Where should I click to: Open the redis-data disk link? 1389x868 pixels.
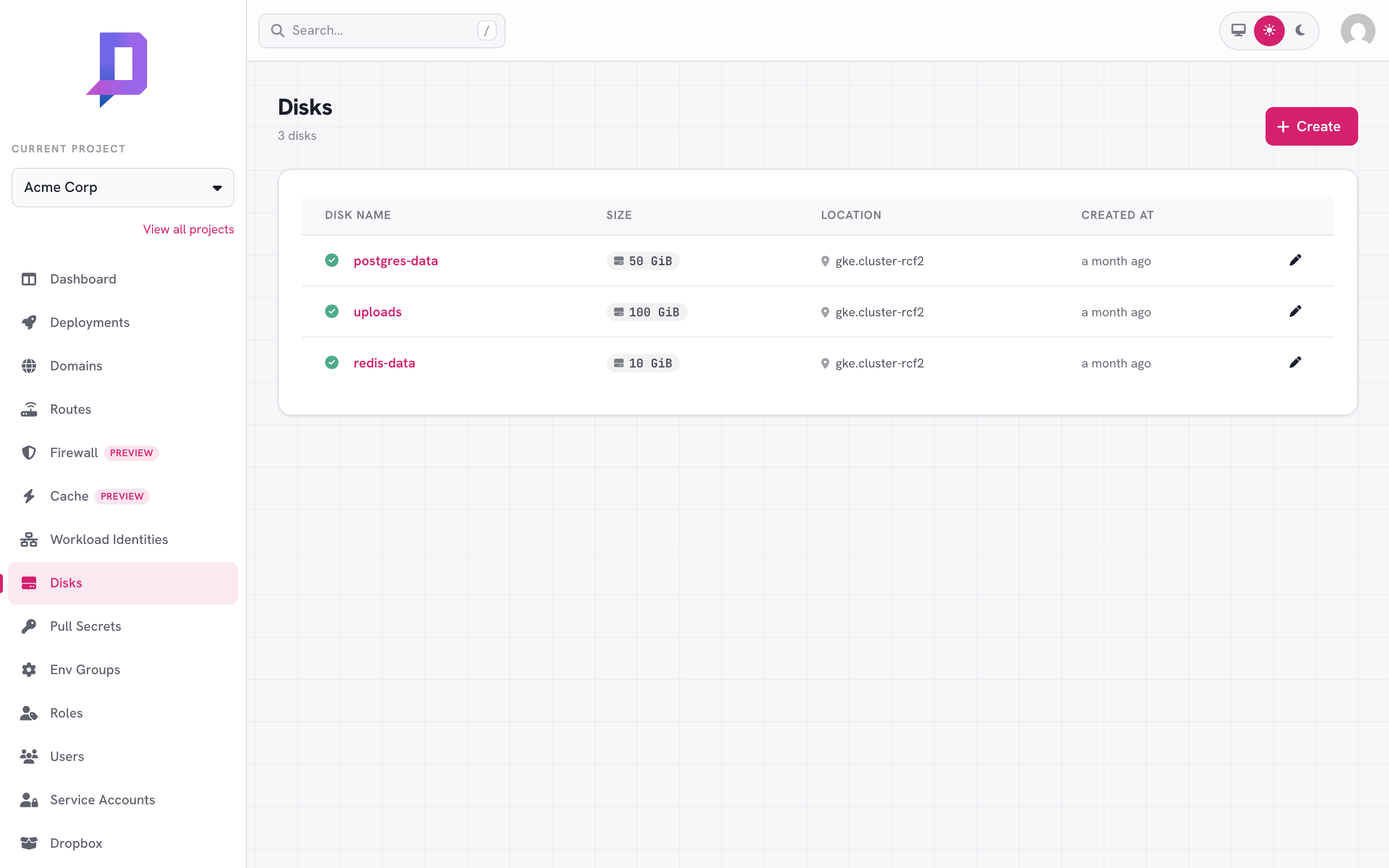tap(384, 364)
